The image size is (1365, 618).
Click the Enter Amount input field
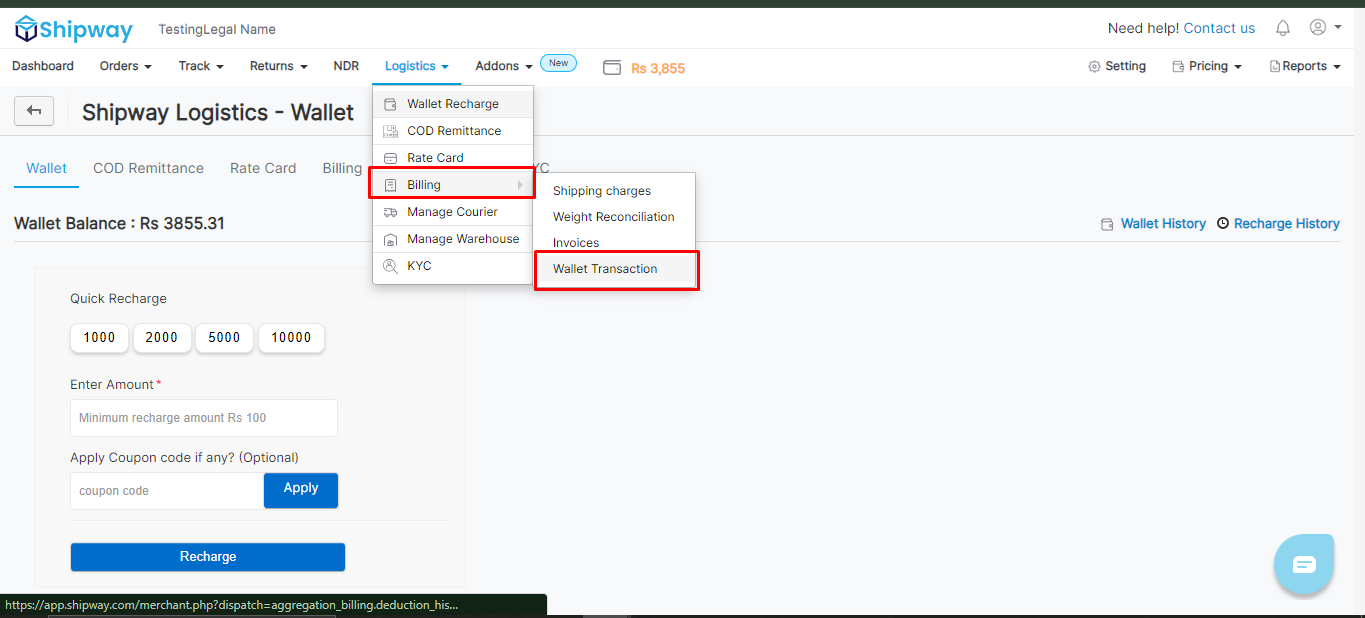pos(204,418)
